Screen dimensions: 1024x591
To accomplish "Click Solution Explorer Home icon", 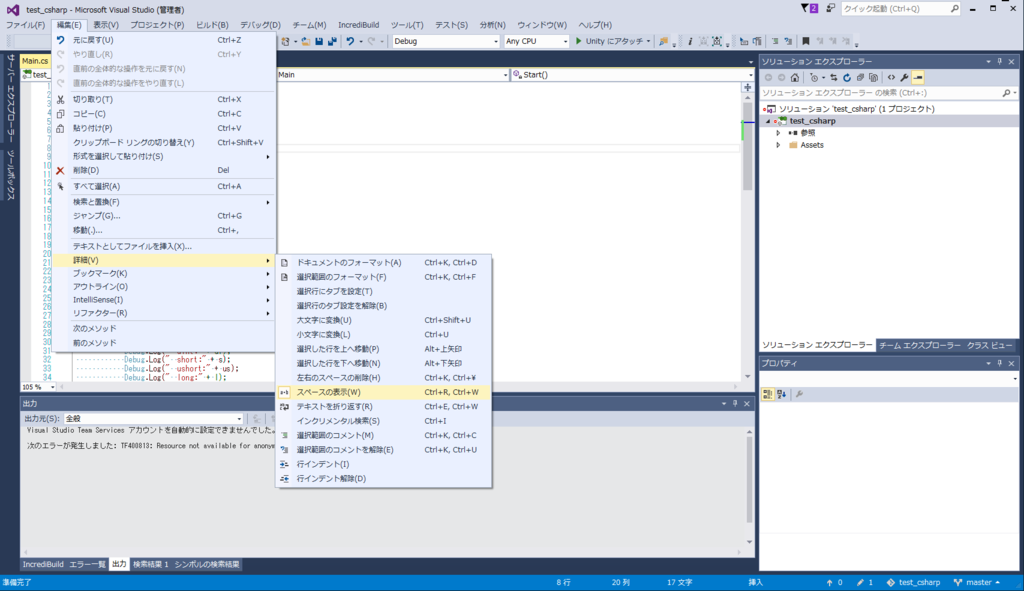I will click(x=795, y=78).
